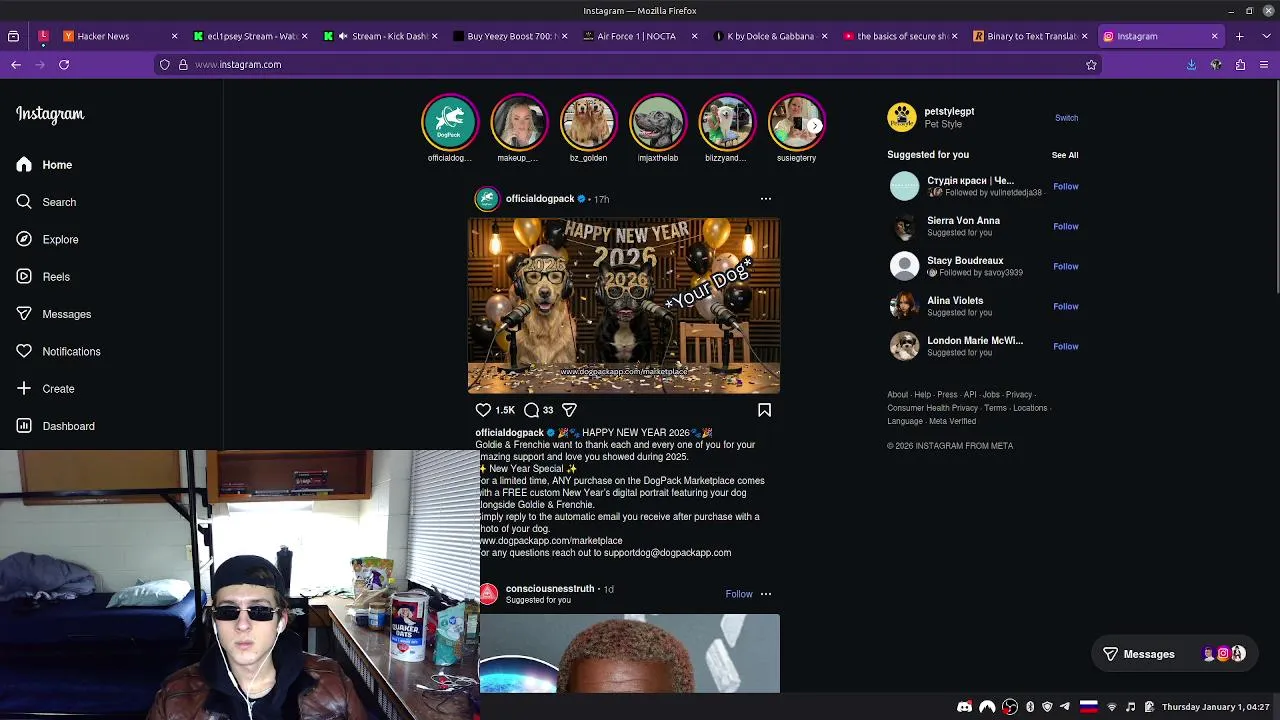
Task: Open the petstylegpt profile avatar
Action: click(902, 118)
